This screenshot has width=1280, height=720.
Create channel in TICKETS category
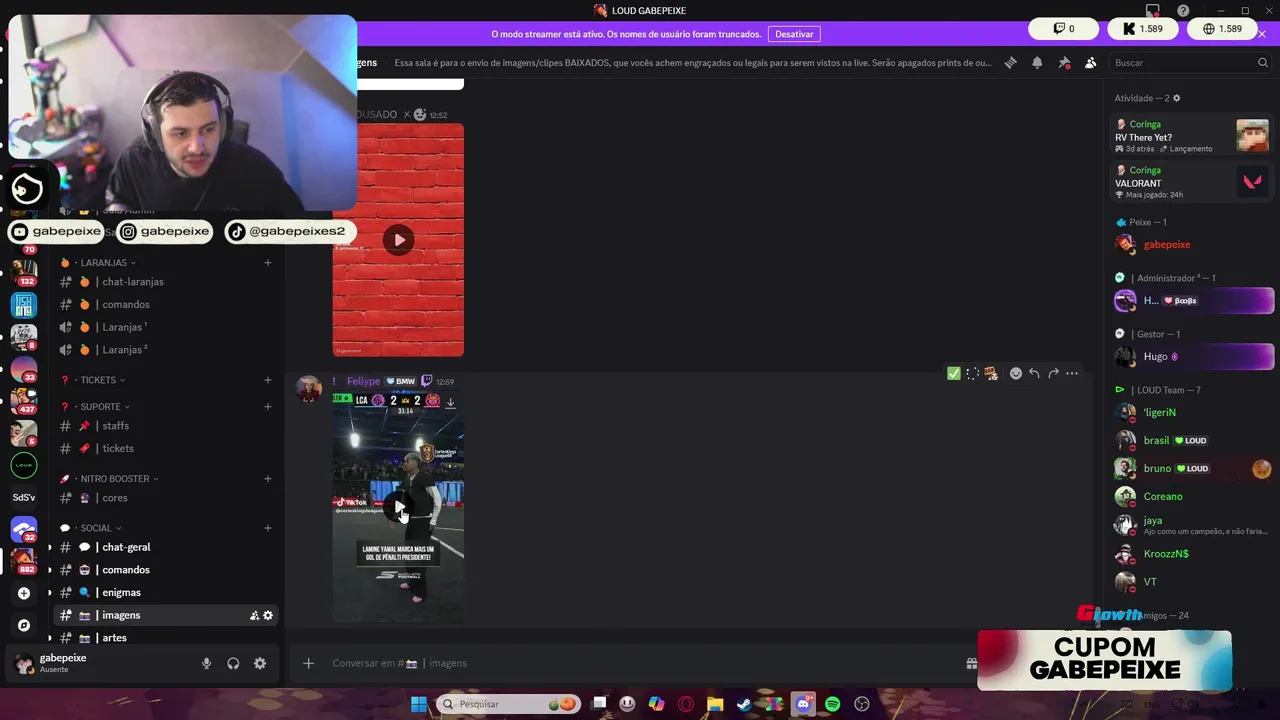(267, 380)
